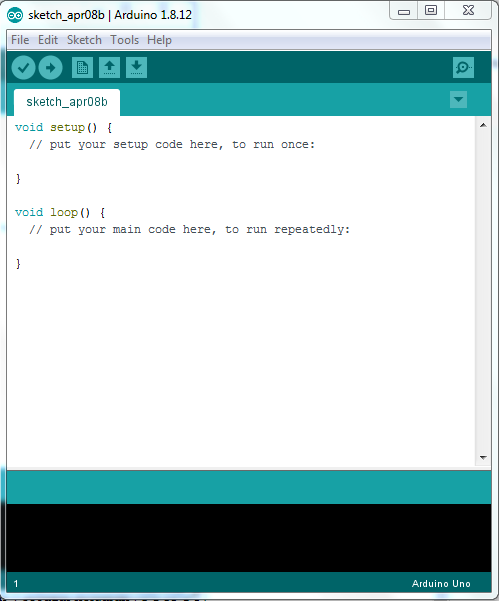Screen dimensions: 499x601
Task: Open a sketch with the Open icon
Action: click(109, 68)
